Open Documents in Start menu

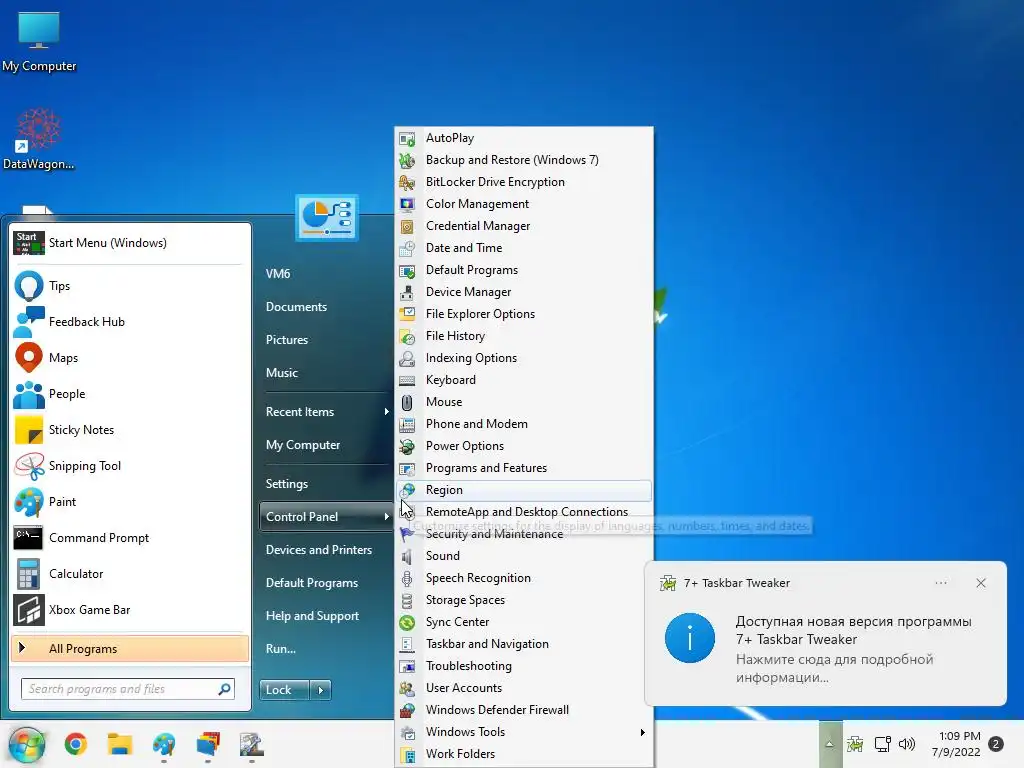296,307
